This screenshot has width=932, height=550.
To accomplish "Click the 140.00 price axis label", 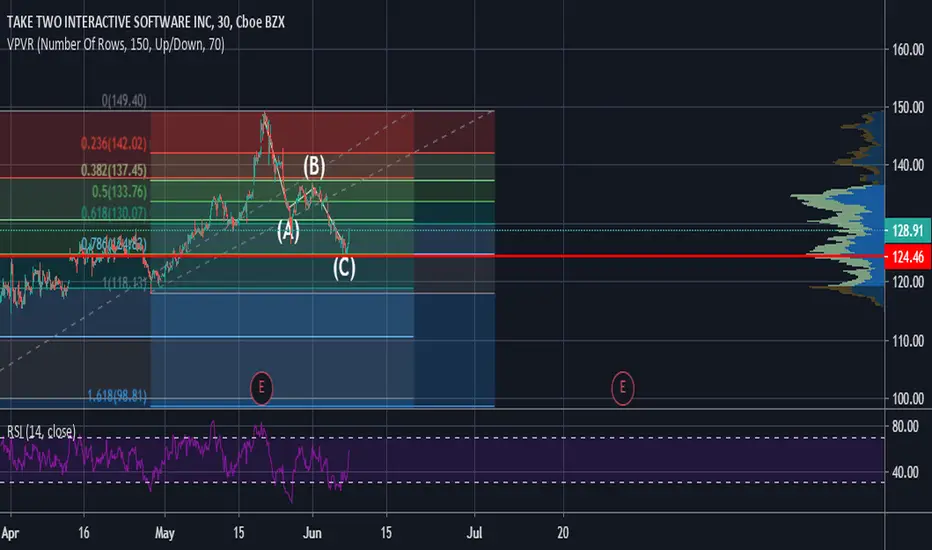I will [908, 165].
